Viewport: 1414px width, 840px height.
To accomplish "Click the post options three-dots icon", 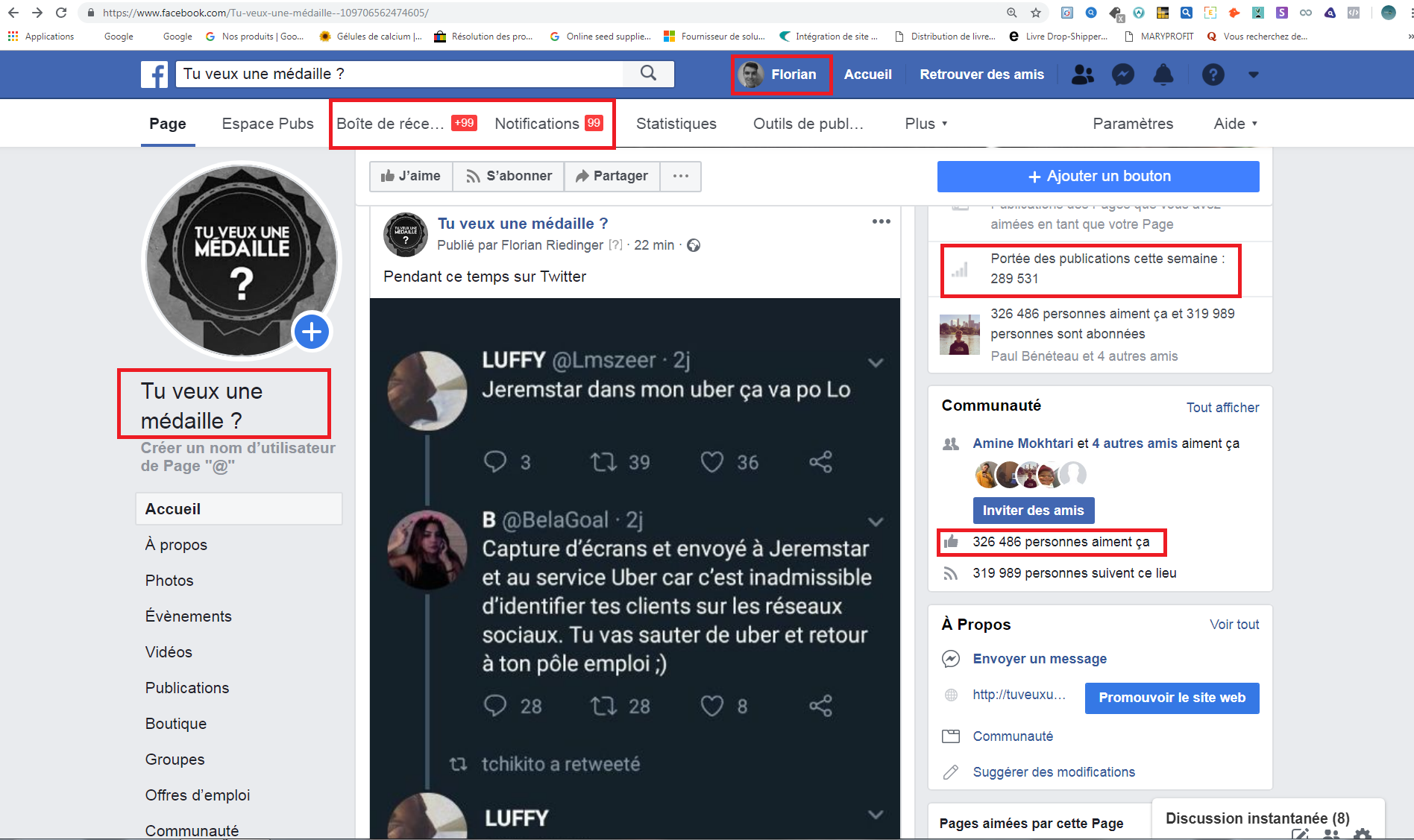I will click(x=881, y=221).
